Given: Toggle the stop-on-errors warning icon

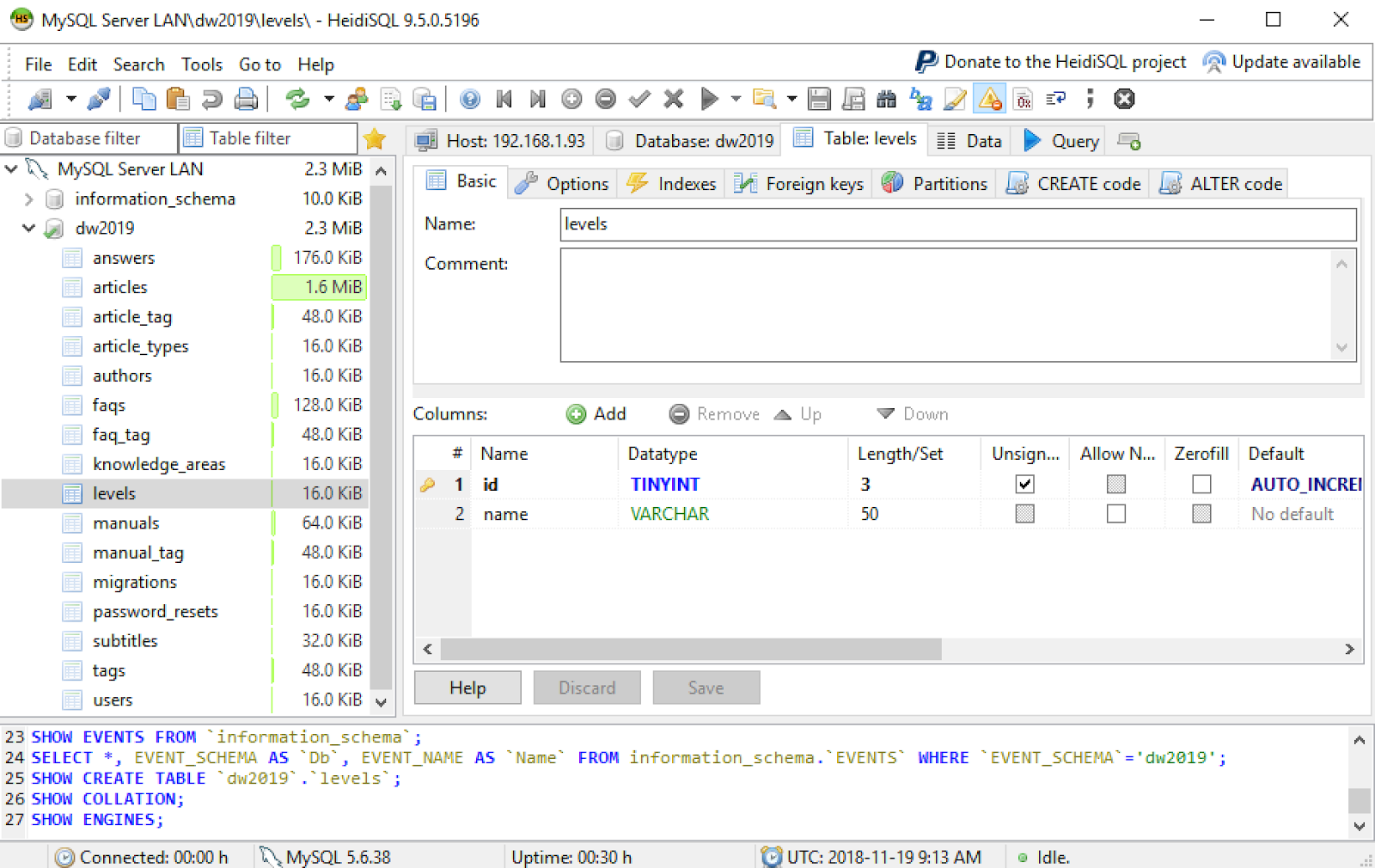Looking at the screenshot, I should pos(990,100).
